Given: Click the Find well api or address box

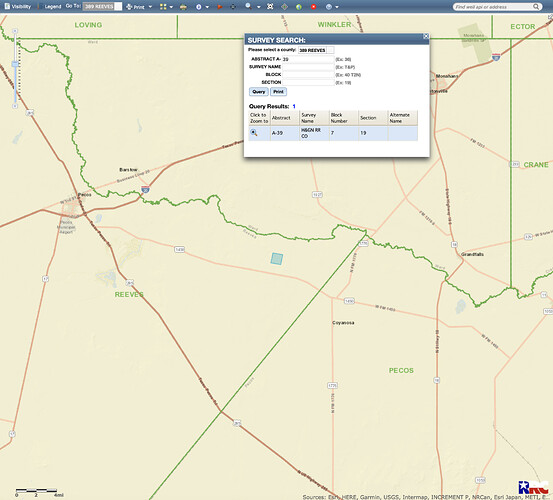Looking at the screenshot, I should 493,7.
